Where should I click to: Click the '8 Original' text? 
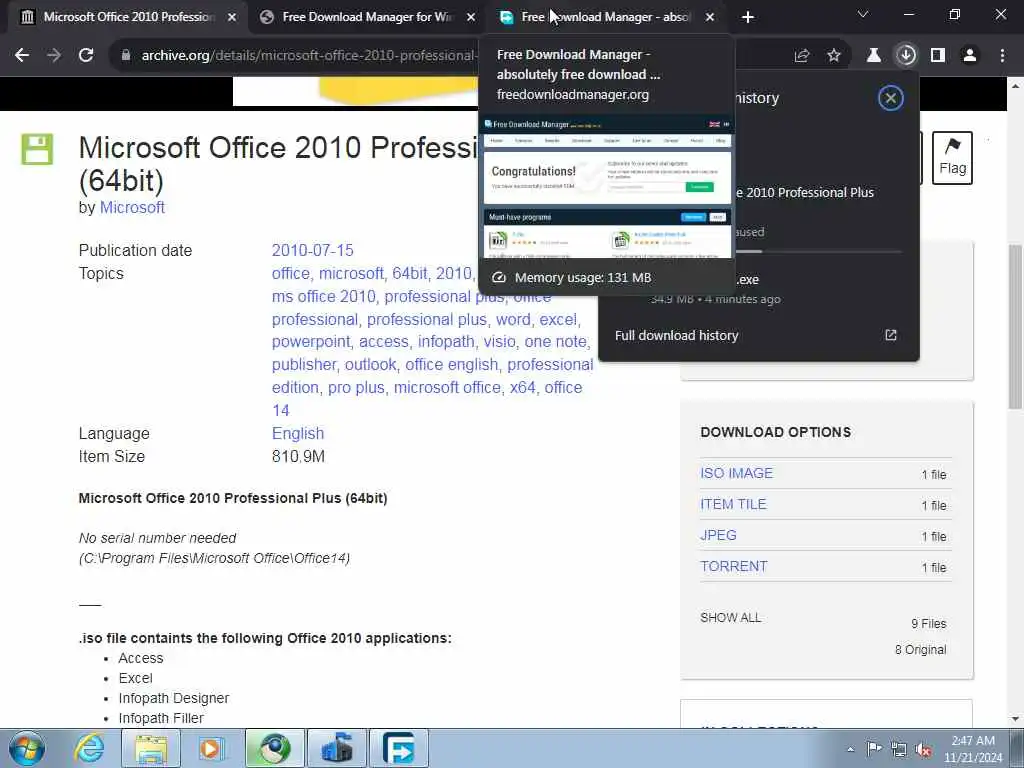click(x=920, y=650)
